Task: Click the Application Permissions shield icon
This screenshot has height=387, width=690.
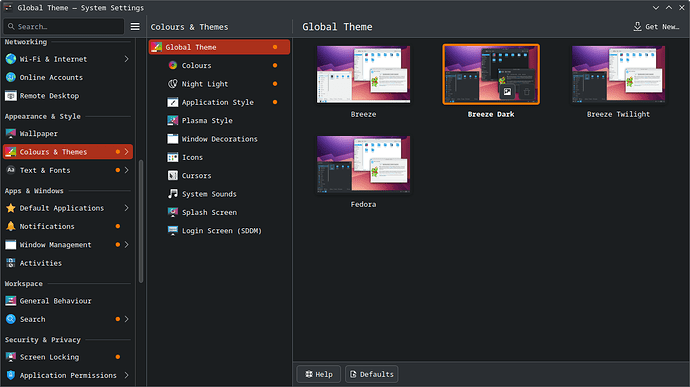Action: (11, 375)
